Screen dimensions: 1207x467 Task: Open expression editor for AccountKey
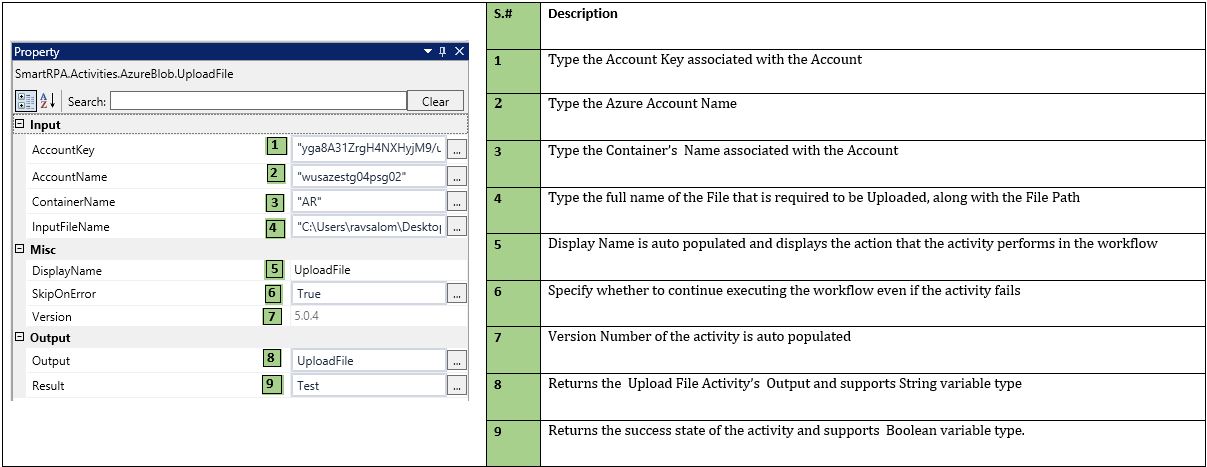(457, 149)
